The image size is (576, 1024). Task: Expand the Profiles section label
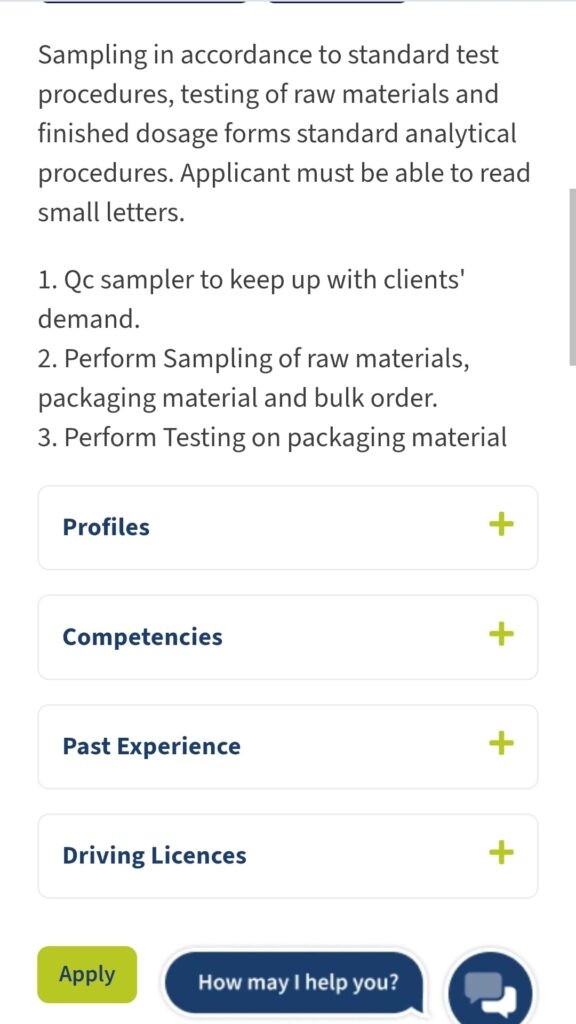(x=106, y=527)
